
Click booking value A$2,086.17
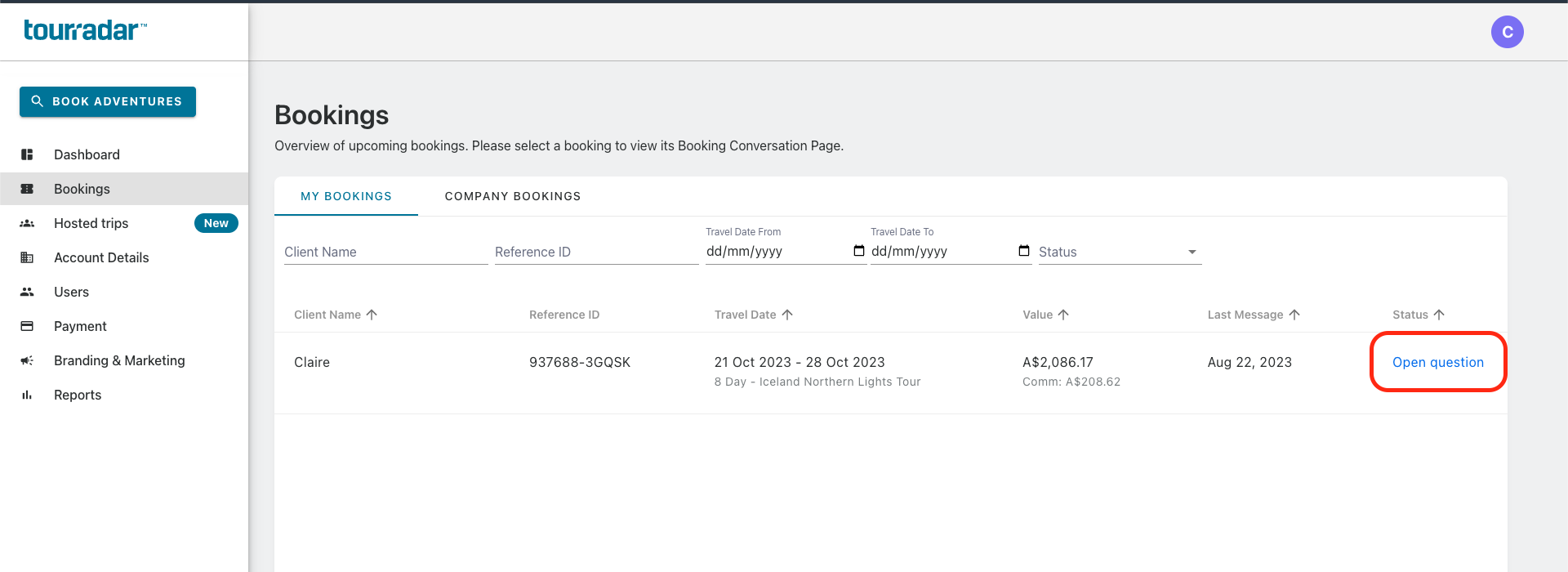pos(1058,362)
